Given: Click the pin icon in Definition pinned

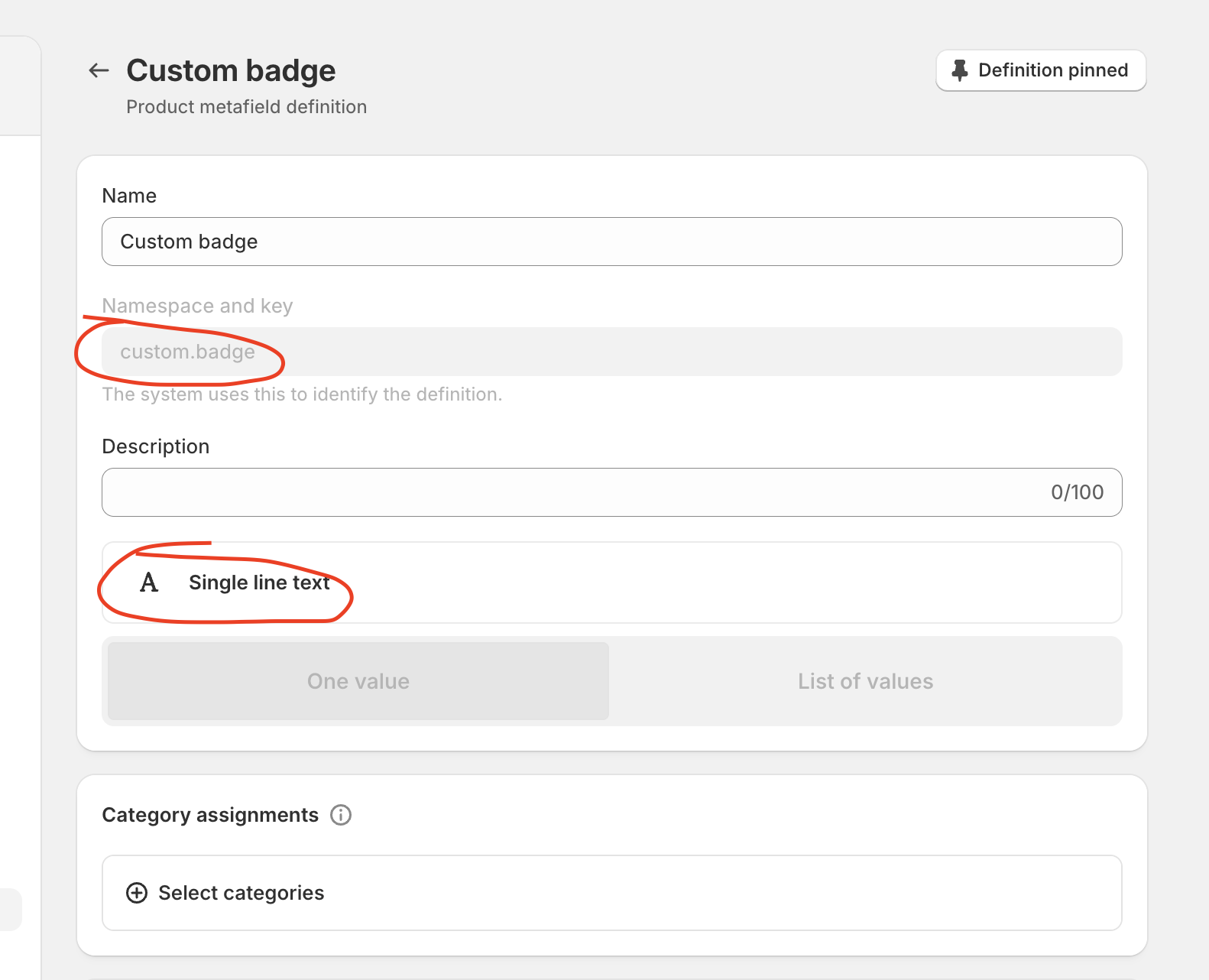Looking at the screenshot, I should [x=960, y=70].
